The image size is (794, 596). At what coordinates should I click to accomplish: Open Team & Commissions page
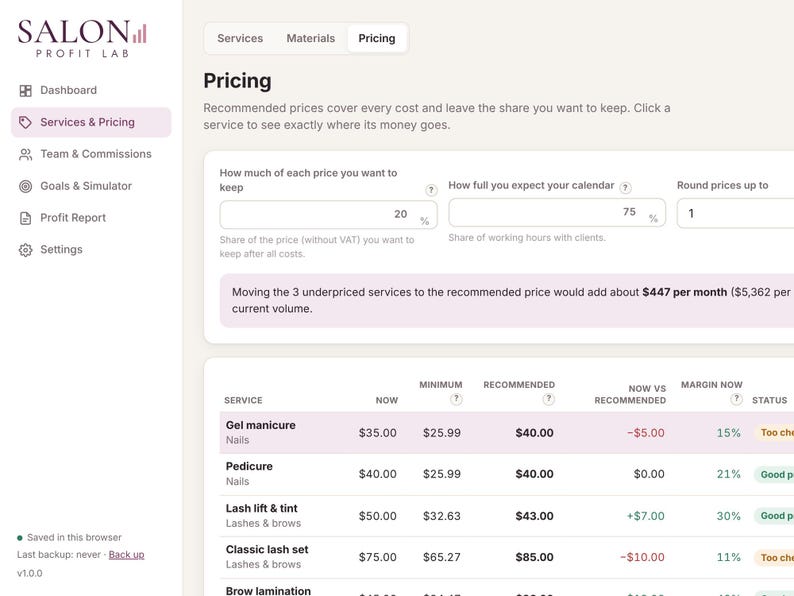coord(91,154)
